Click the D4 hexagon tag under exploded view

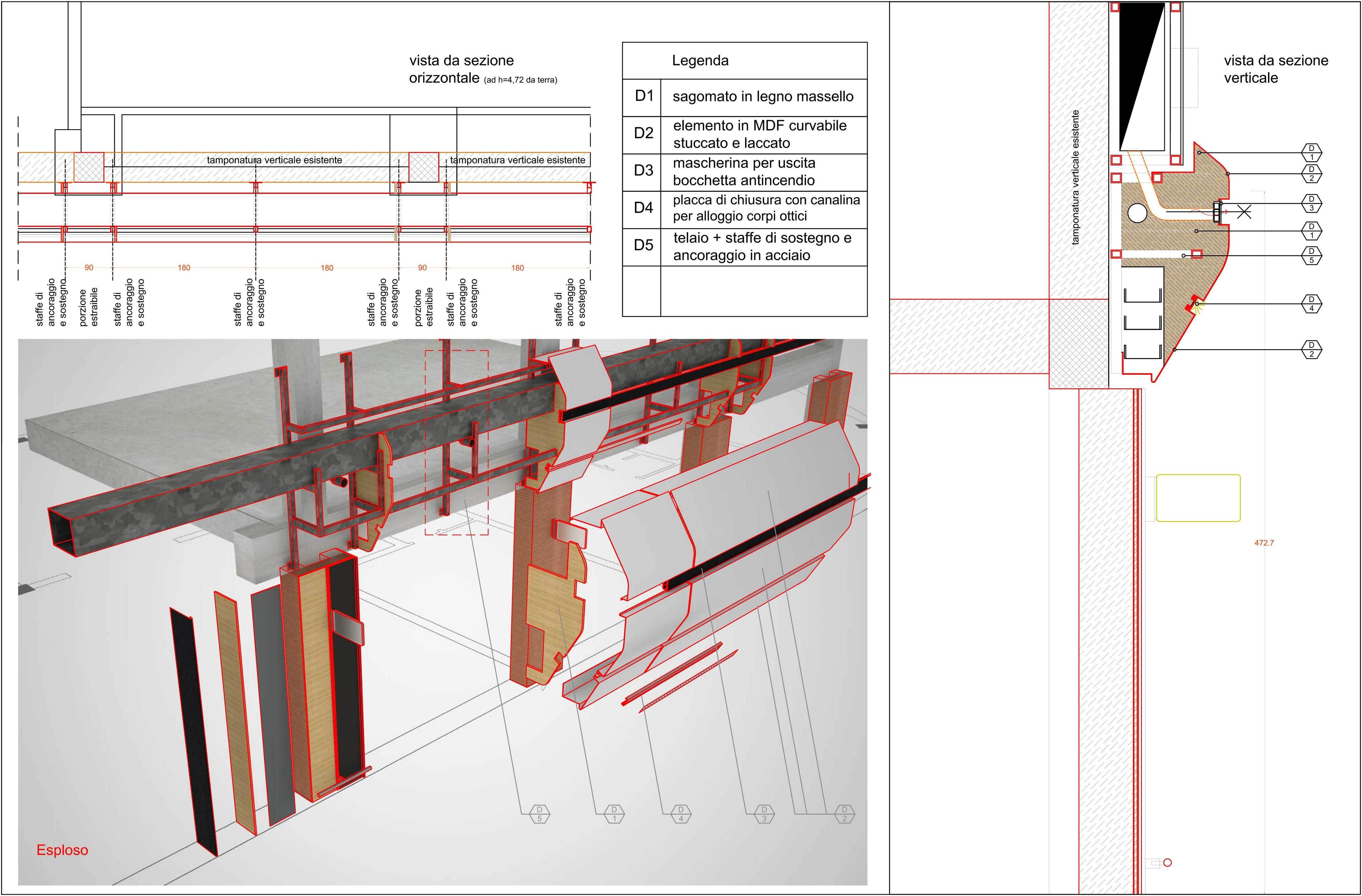[680, 814]
